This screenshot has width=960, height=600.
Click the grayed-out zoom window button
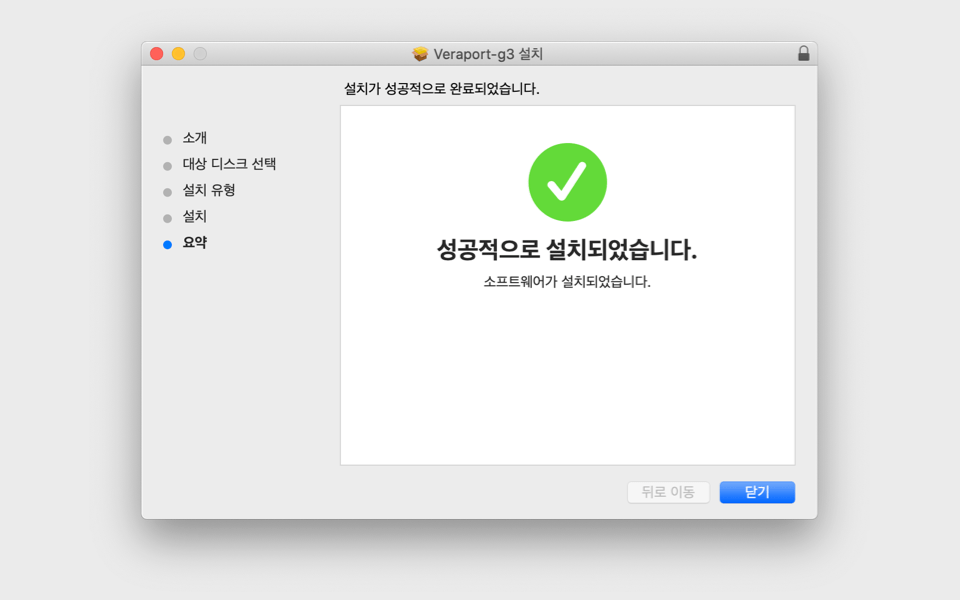pos(200,54)
